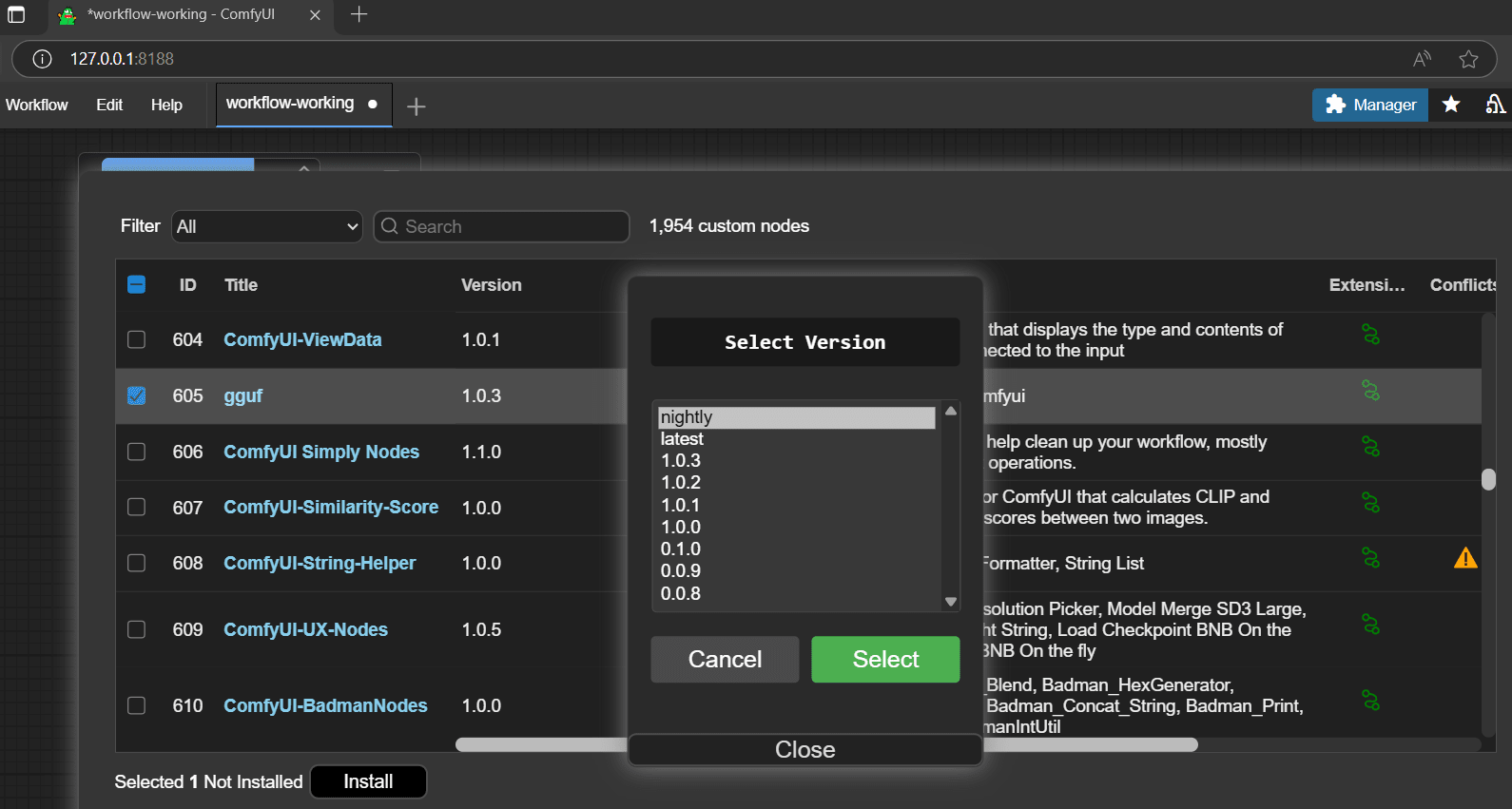Focus the Search input field
1512x809 pixels.
pyautogui.click(x=501, y=226)
